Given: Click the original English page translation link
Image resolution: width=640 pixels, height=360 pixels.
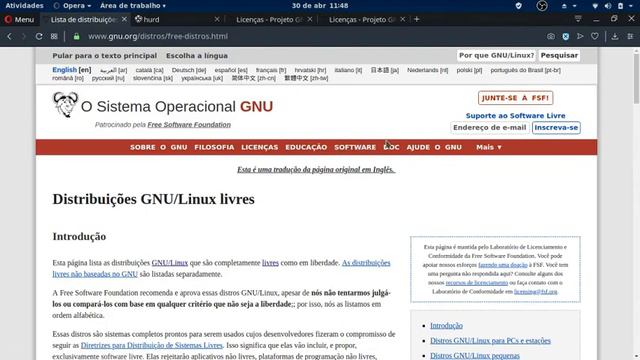Looking at the screenshot, I should [x=316, y=169].
